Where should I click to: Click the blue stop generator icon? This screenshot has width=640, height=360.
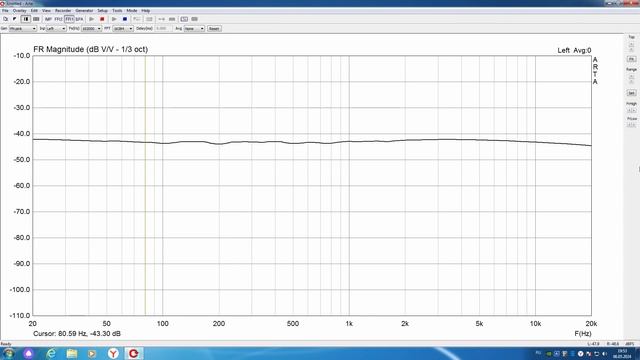pyautogui.click(x=125, y=19)
